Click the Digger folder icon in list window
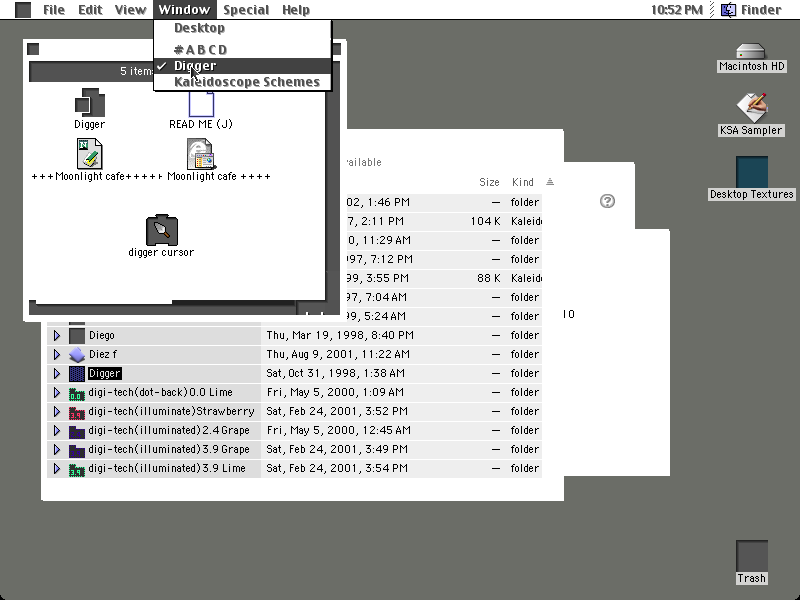The image size is (800, 600). [x=77, y=373]
